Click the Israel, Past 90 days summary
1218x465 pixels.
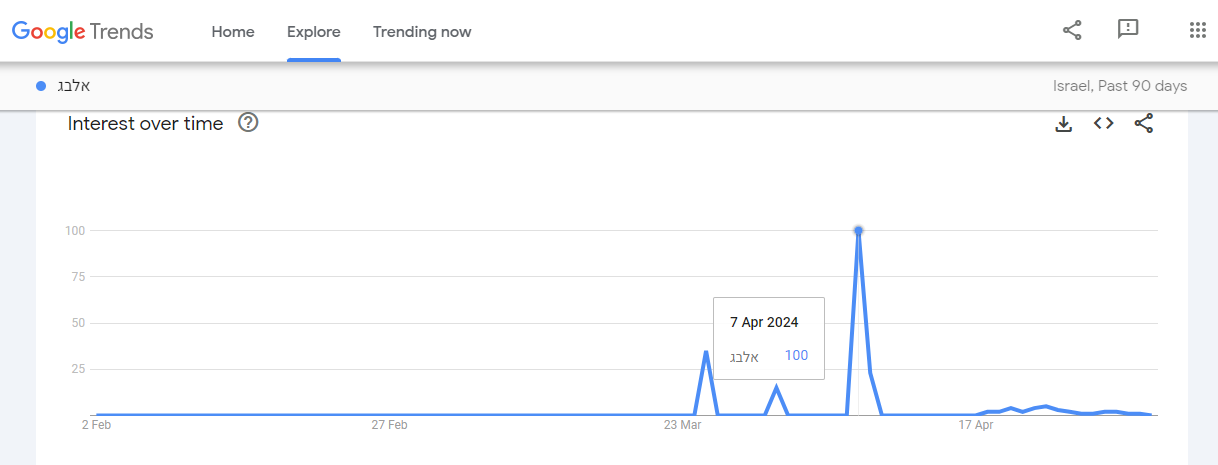tap(1120, 86)
